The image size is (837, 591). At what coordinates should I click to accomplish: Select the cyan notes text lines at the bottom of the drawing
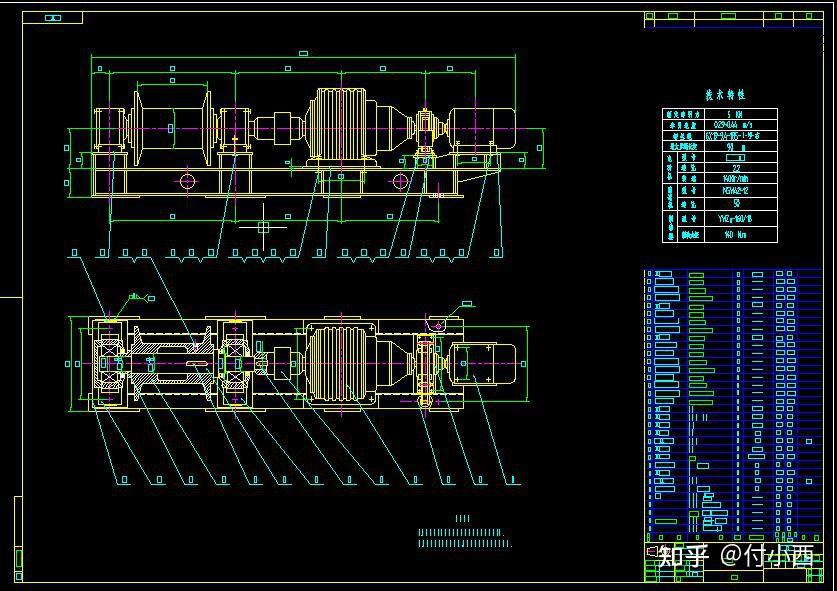click(x=464, y=538)
